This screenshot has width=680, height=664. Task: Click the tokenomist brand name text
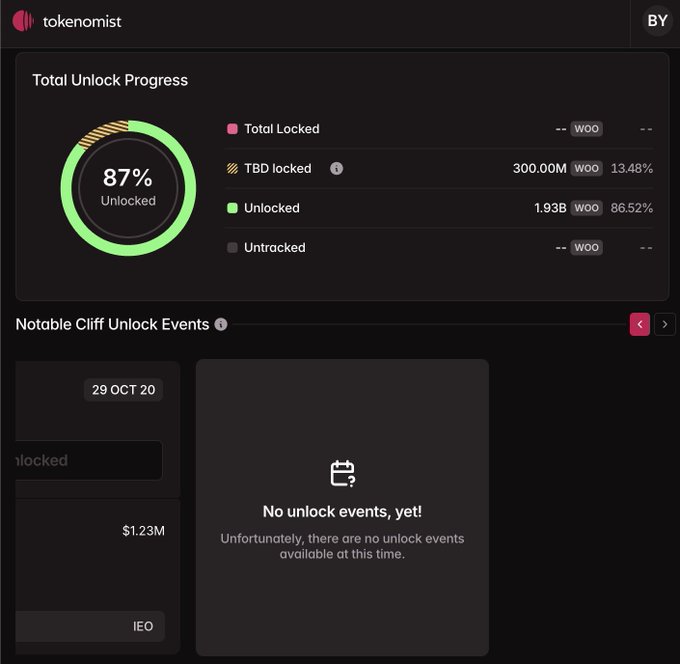click(x=82, y=21)
